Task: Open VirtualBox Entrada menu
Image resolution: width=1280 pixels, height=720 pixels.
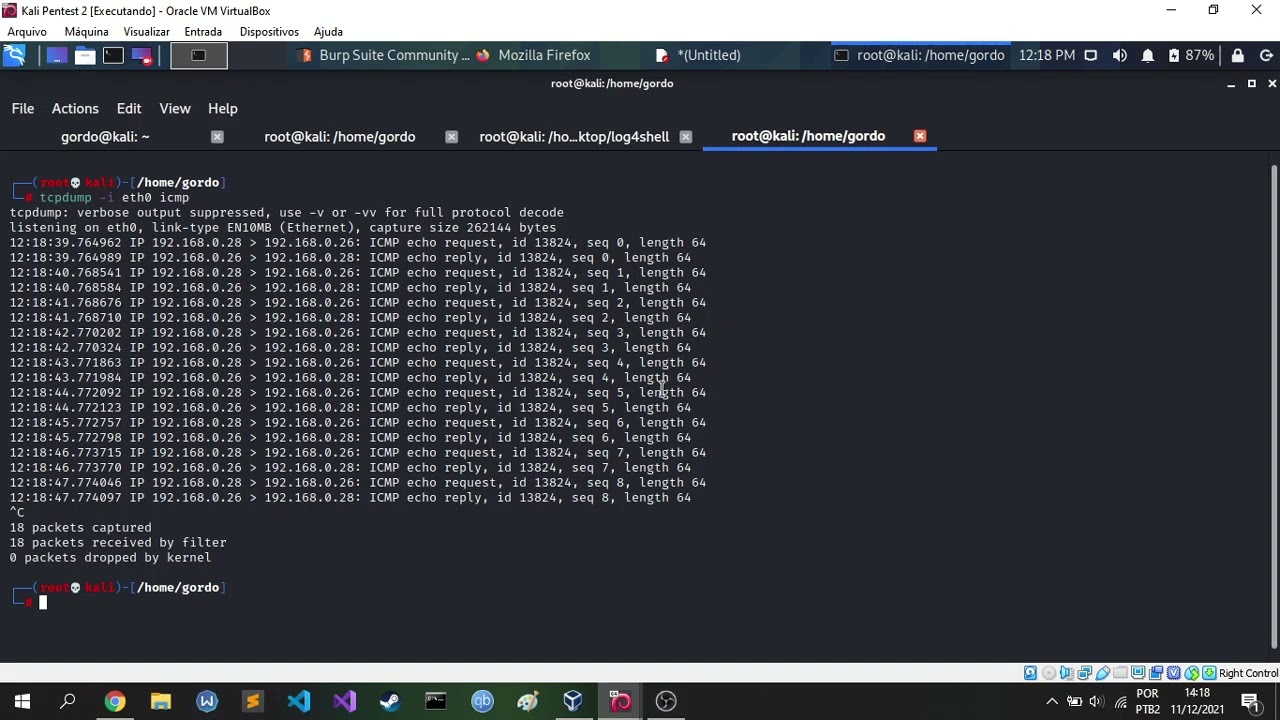Action: pyautogui.click(x=203, y=32)
